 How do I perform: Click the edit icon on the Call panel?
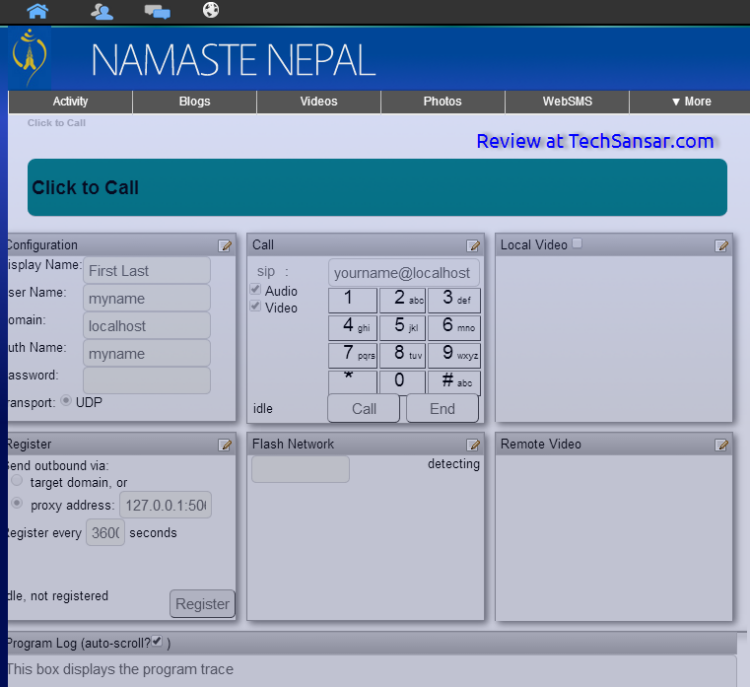point(473,245)
